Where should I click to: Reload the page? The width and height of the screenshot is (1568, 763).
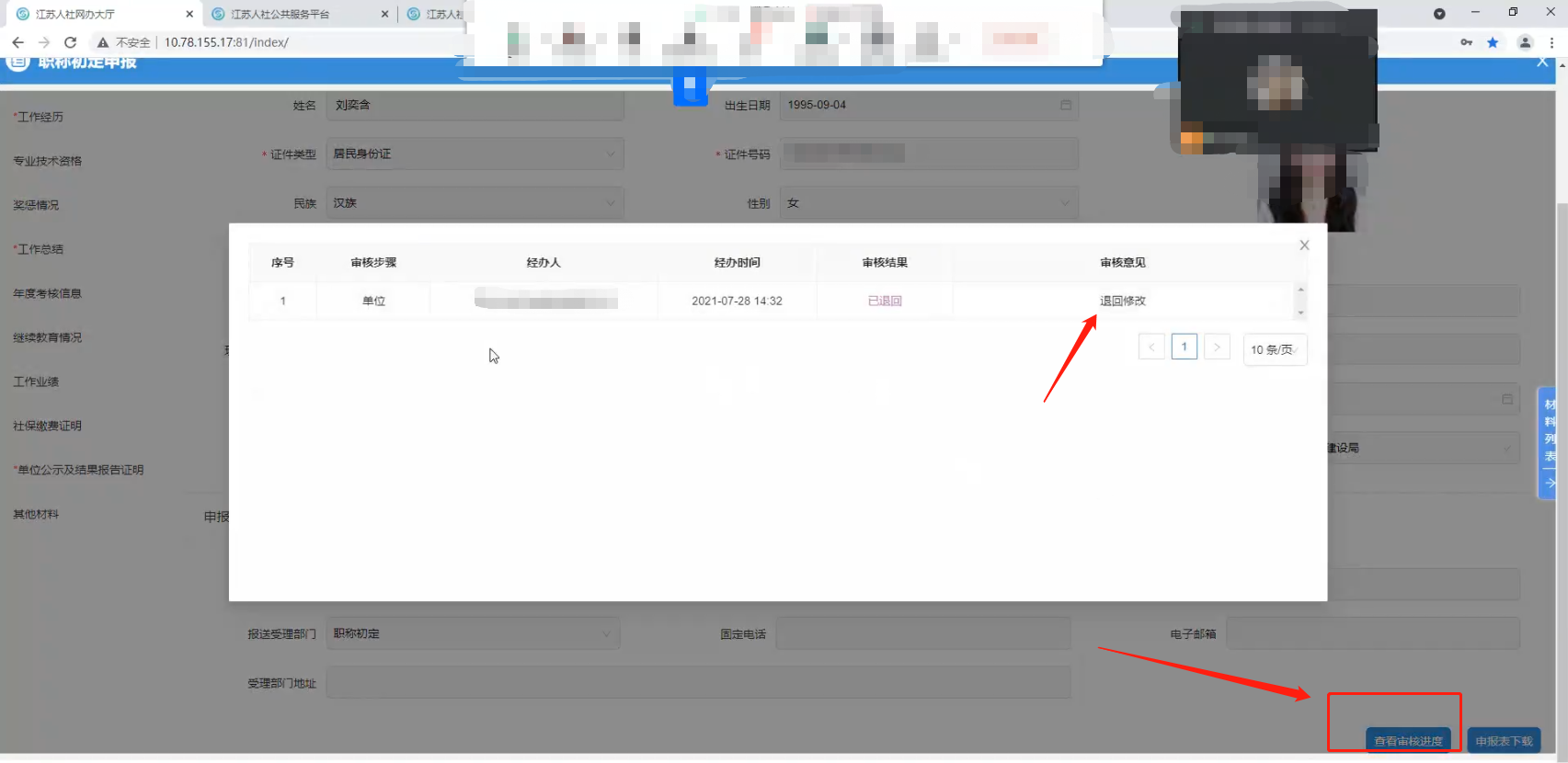pos(70,42)
